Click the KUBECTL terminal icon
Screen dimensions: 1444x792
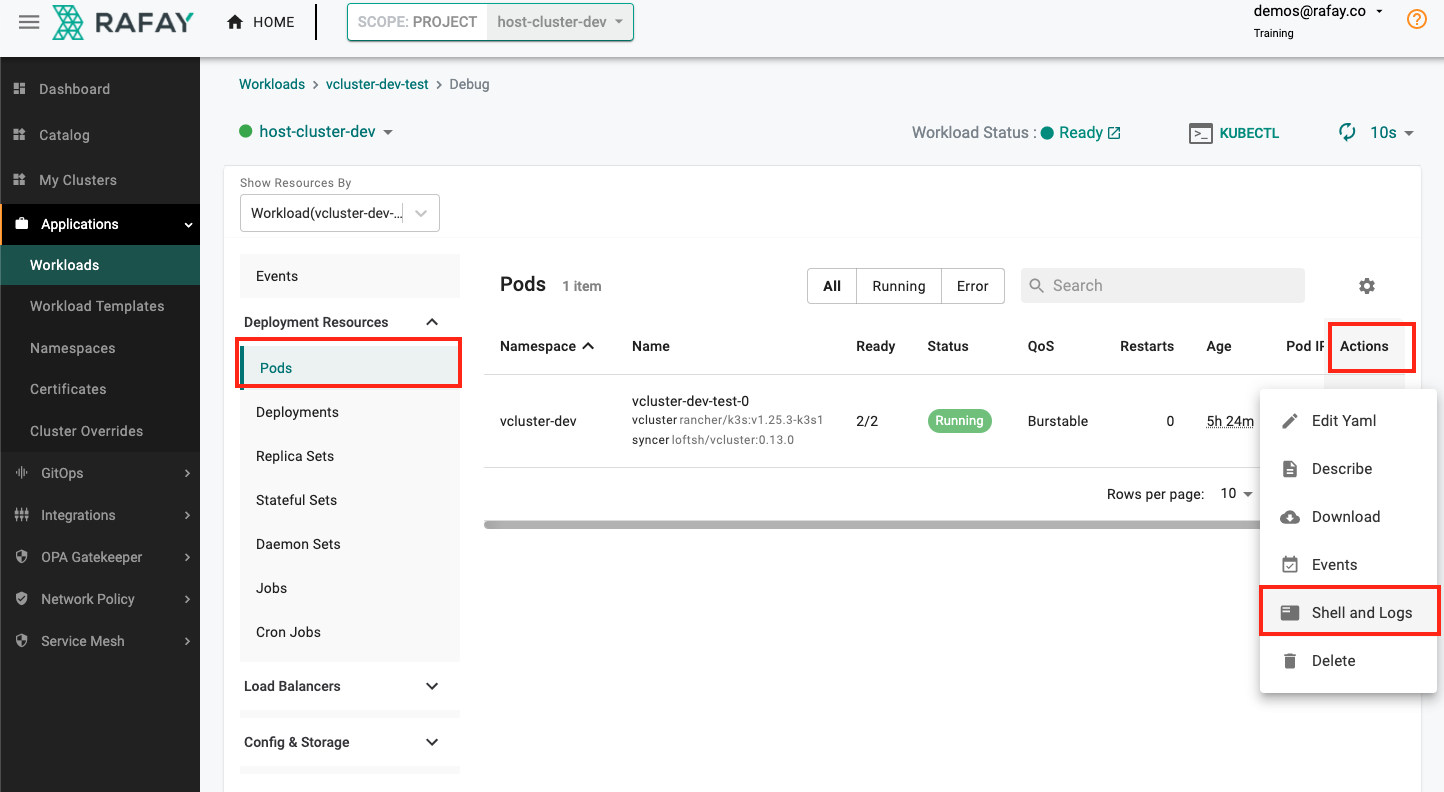pos(1201,133)
